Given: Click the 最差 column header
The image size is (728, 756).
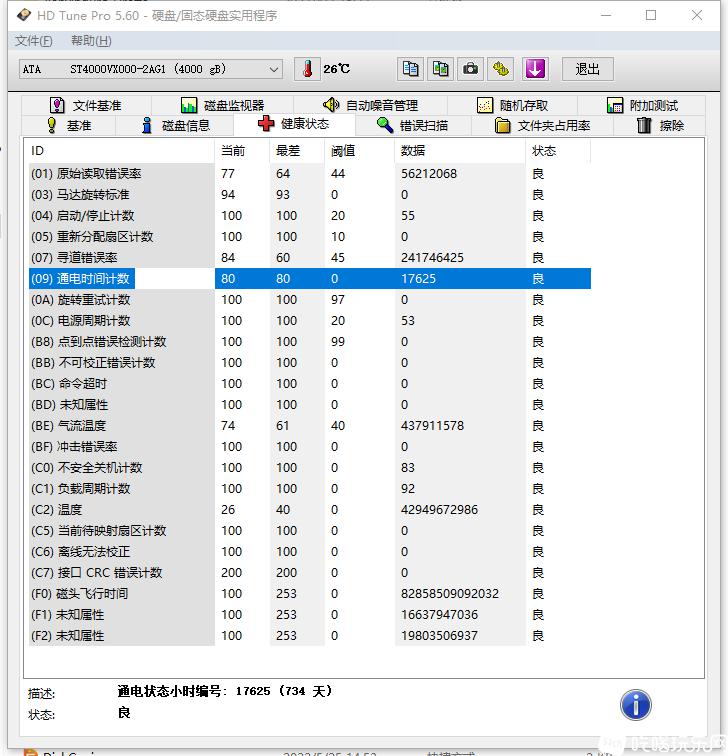Looking at the screenshot, I should pyautogui.click(x=297, y=151).
